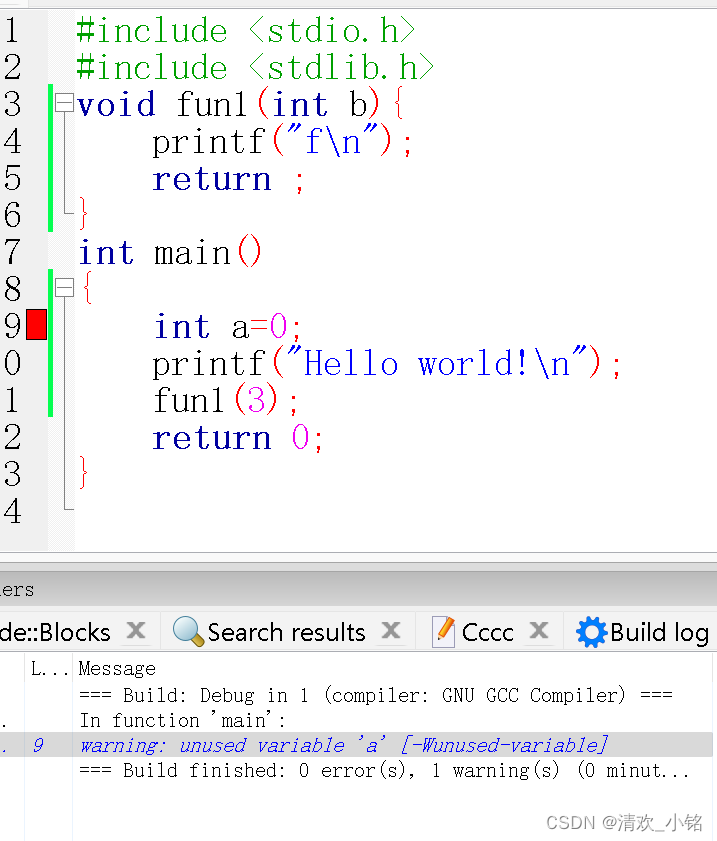Click the "In function 'main':" message

tap(182, 720)
